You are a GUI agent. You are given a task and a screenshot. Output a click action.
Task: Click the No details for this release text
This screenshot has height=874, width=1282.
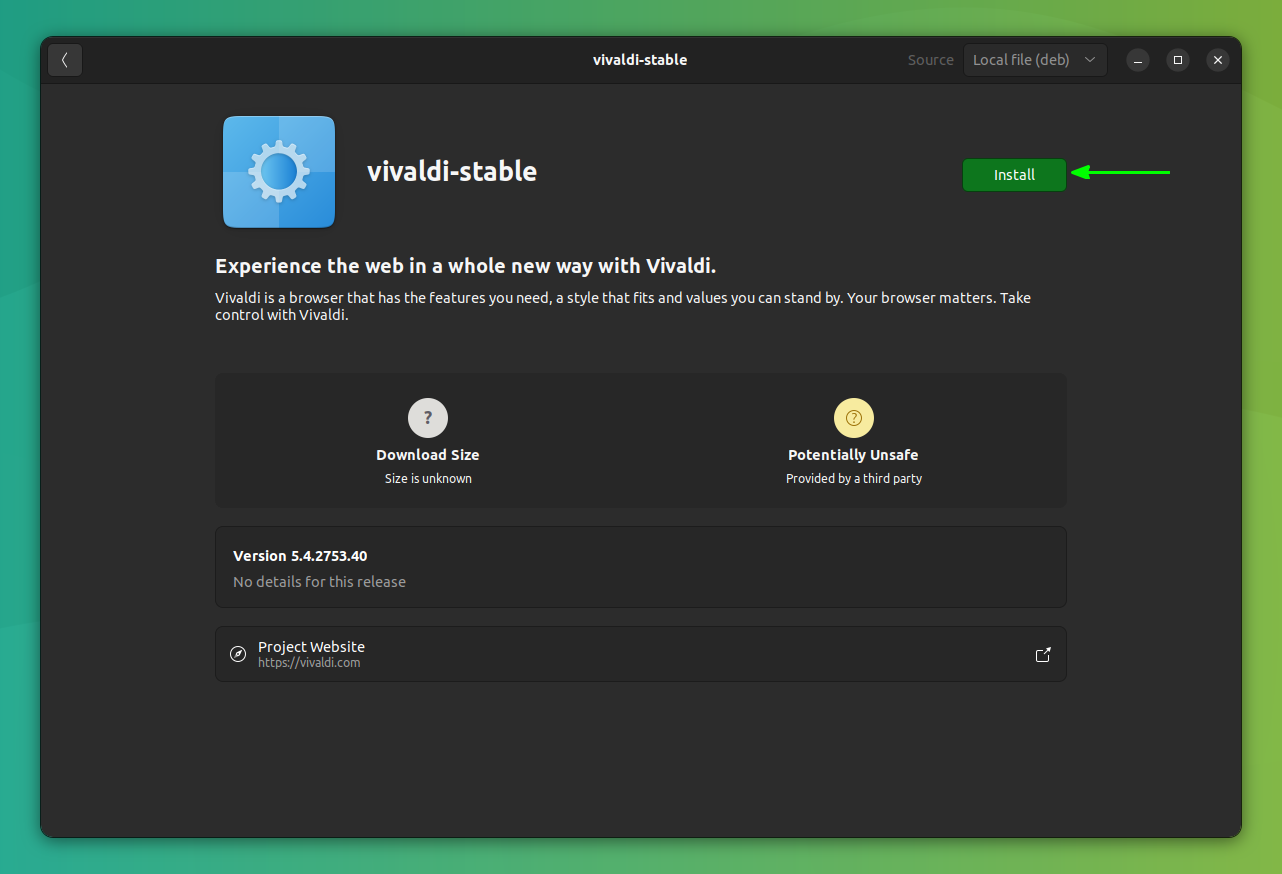tap(319, 581)
